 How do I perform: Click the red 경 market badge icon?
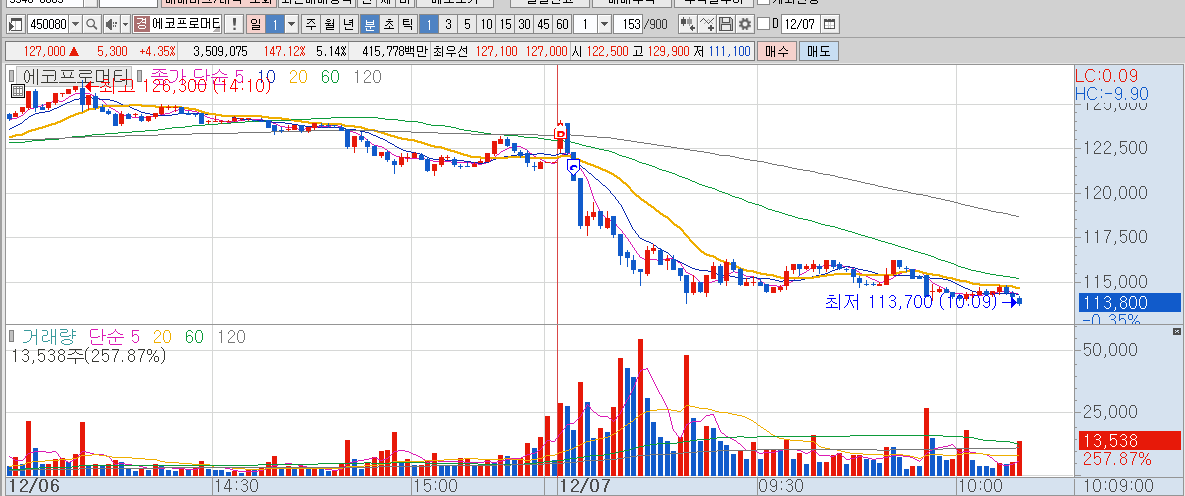click(141, 24)
